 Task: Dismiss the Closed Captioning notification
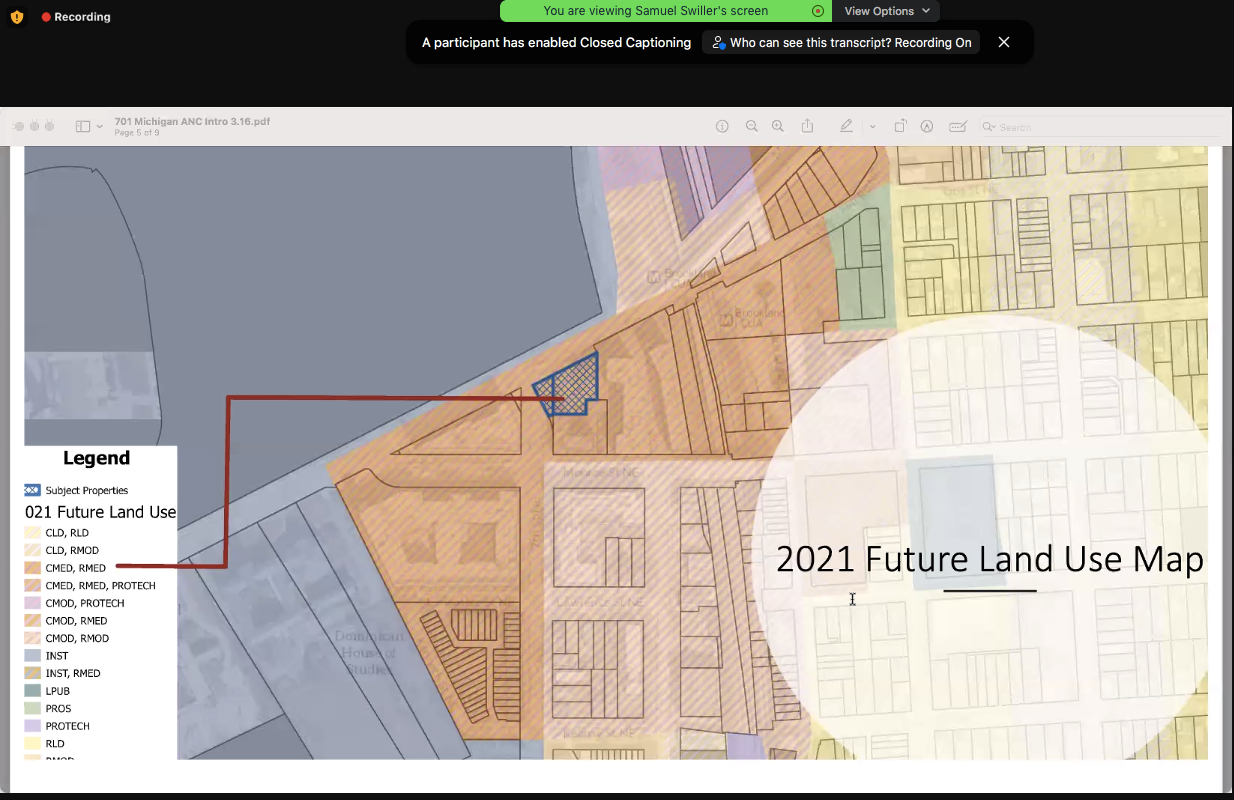pyautogui.click(x=1004, y=42)
